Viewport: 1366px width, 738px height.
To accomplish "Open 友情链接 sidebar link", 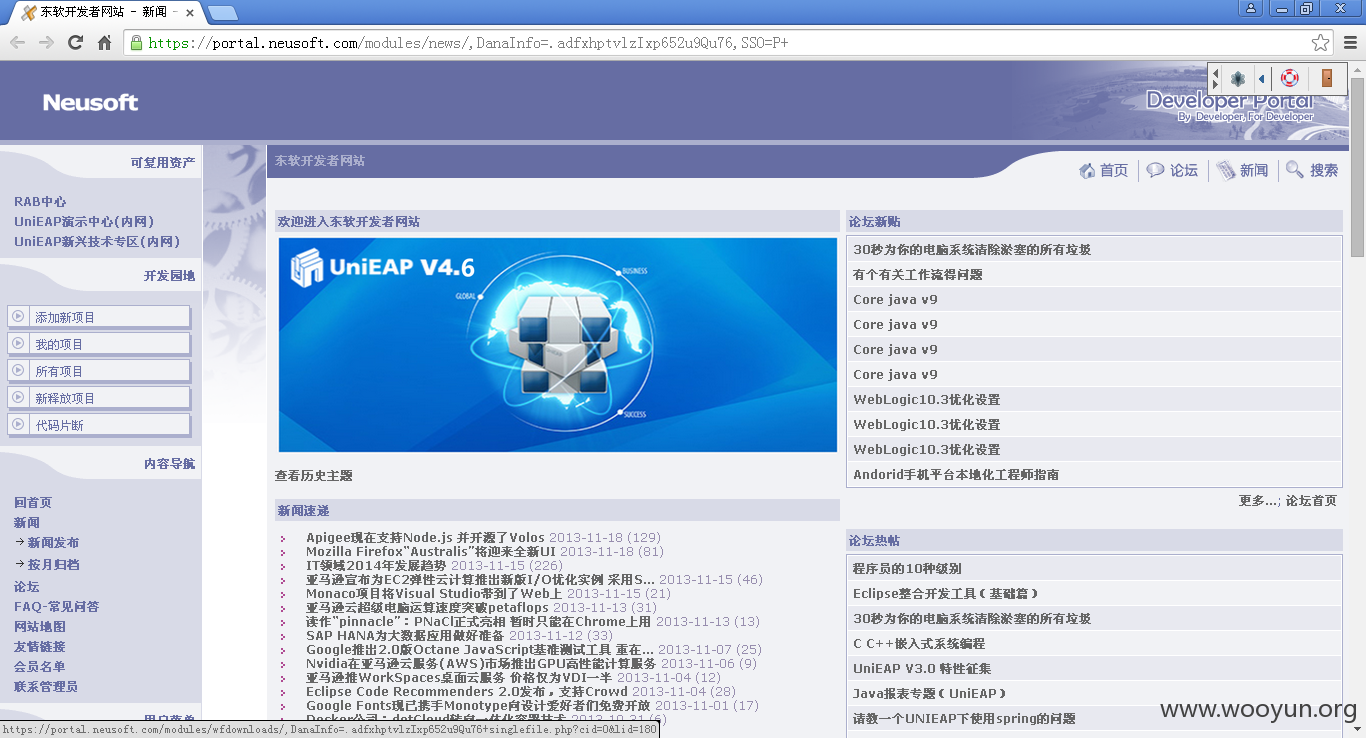I will coord(40,646).
